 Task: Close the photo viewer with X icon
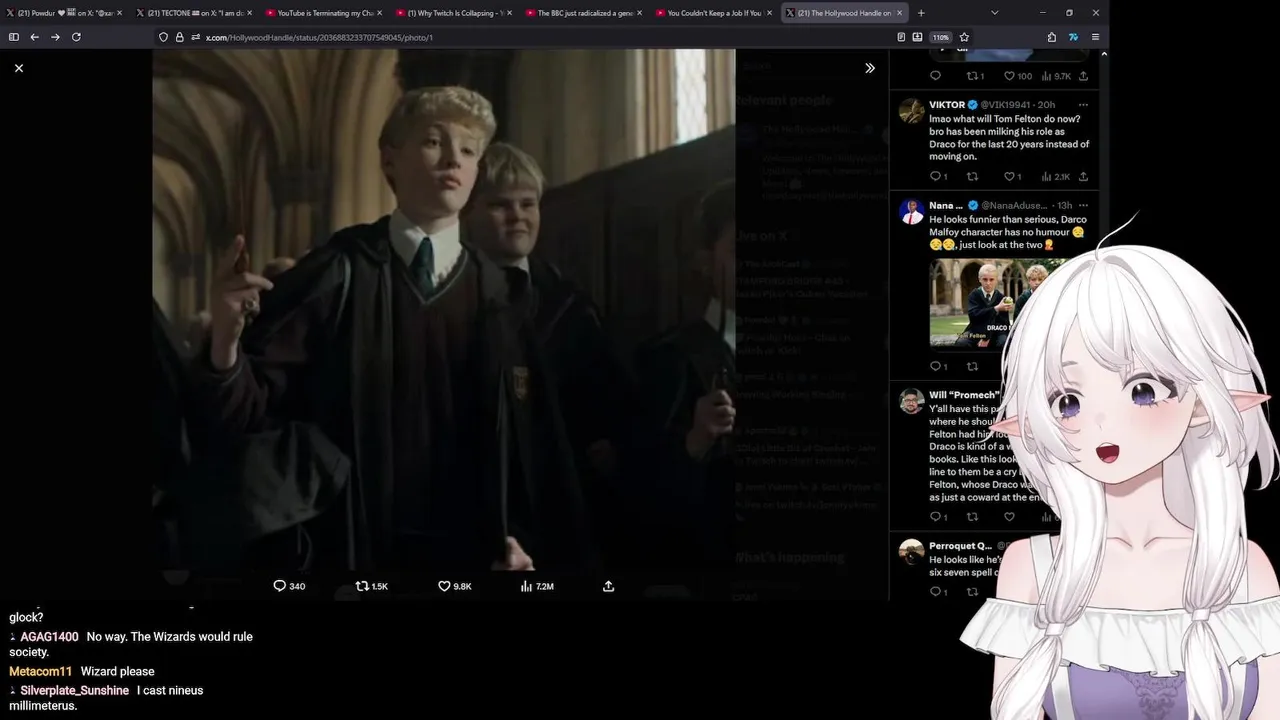pyautogui.click(x=19, y=68)
